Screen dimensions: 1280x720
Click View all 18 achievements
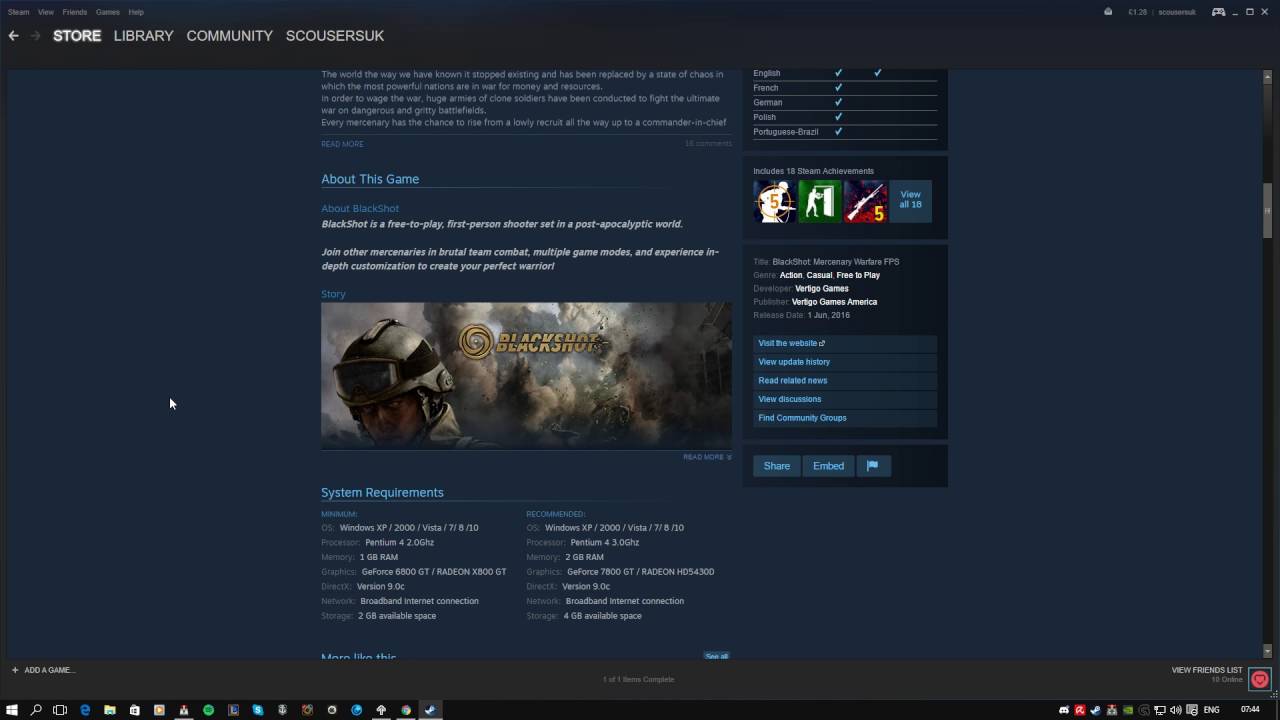(910, 200)
